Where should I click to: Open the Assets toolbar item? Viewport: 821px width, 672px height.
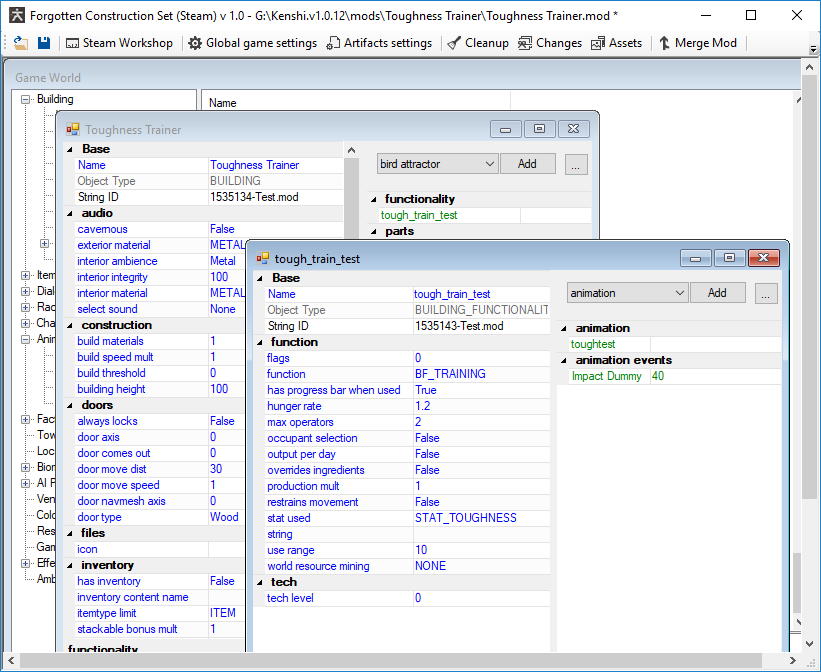[x=616, y=43]
